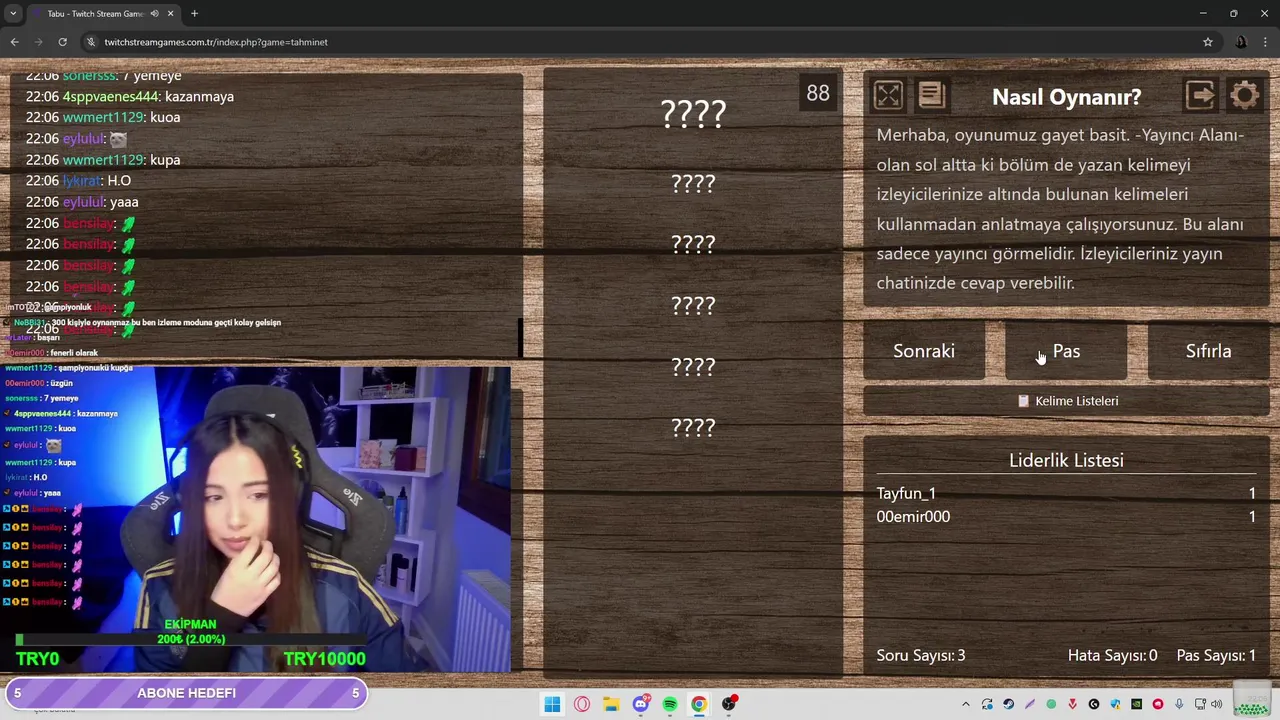Click the Sıfırla button
The image size is (1280, 720).
[1208, 351]
